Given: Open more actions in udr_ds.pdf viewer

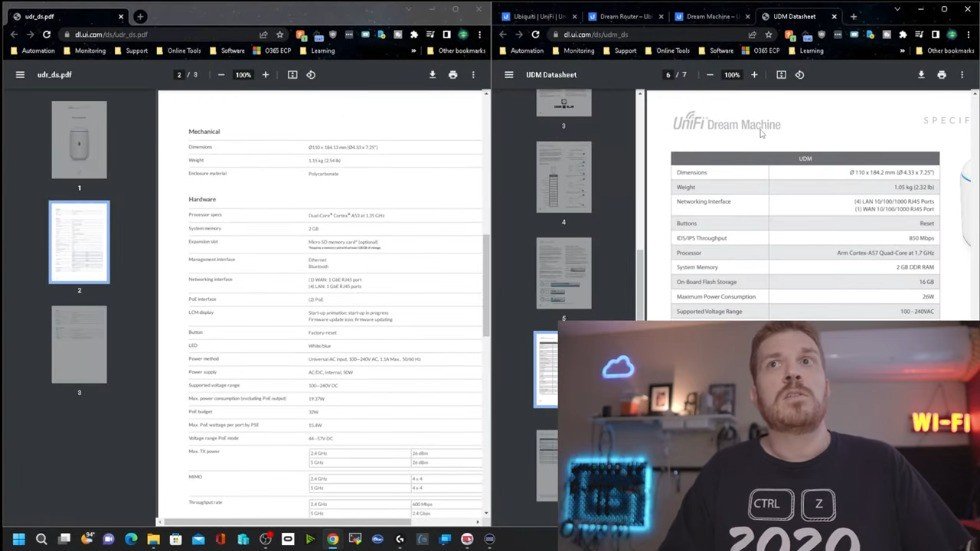Looking at the screenshot, I should point(473,75).
